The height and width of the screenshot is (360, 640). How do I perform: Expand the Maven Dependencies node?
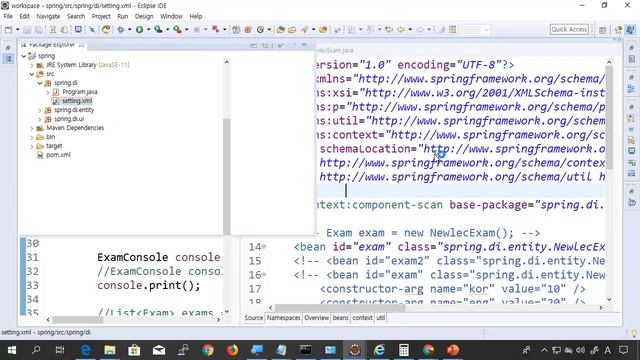coord(32,128)
